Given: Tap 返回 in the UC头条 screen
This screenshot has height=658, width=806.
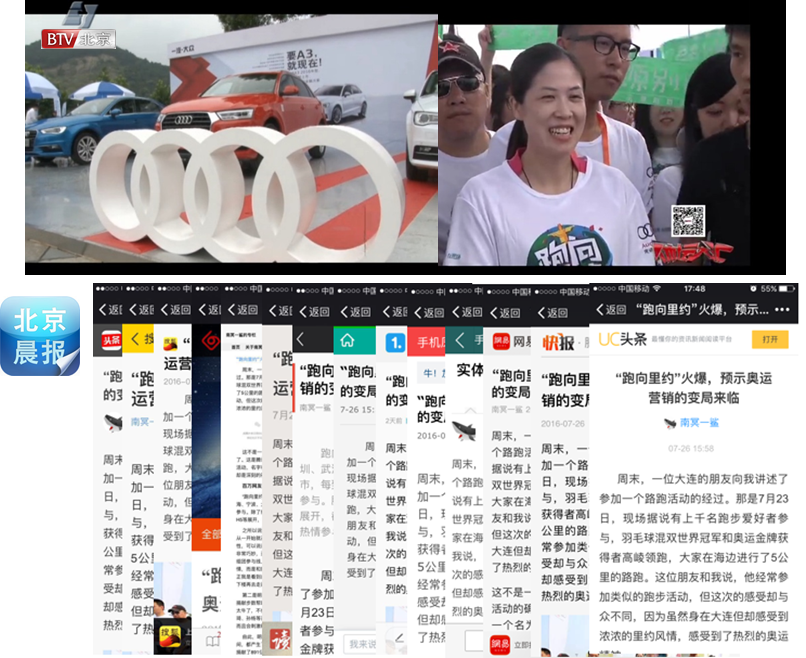Looking at the screenshot, I should [611, 309].
